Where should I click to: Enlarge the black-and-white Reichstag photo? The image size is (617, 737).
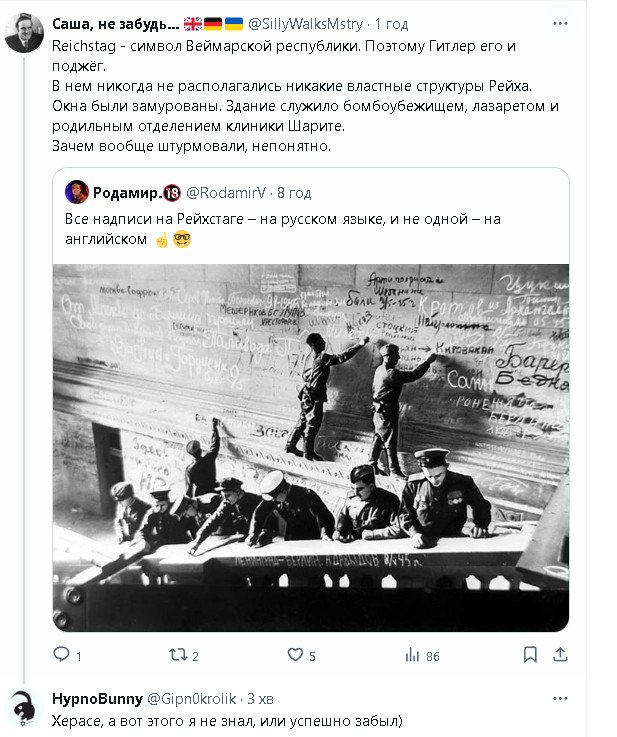[x=310, y=447]
